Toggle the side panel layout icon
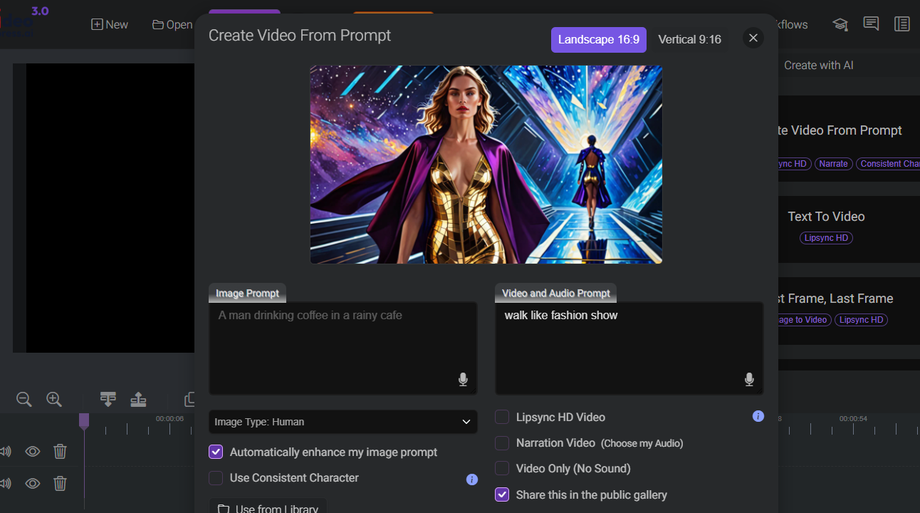920x513 pixels. [902, 24]
